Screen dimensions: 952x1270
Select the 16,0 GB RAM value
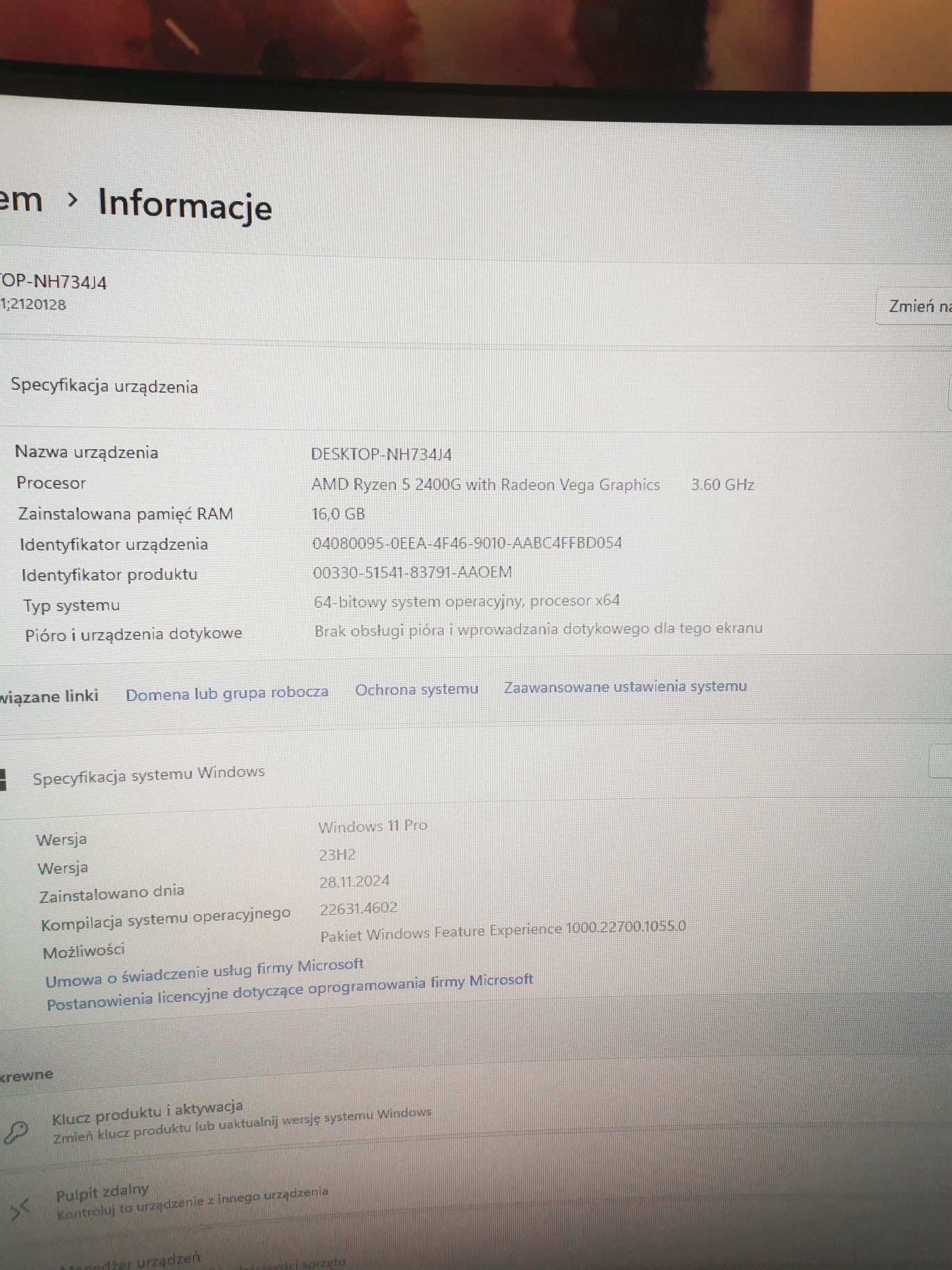pos(338,514)
